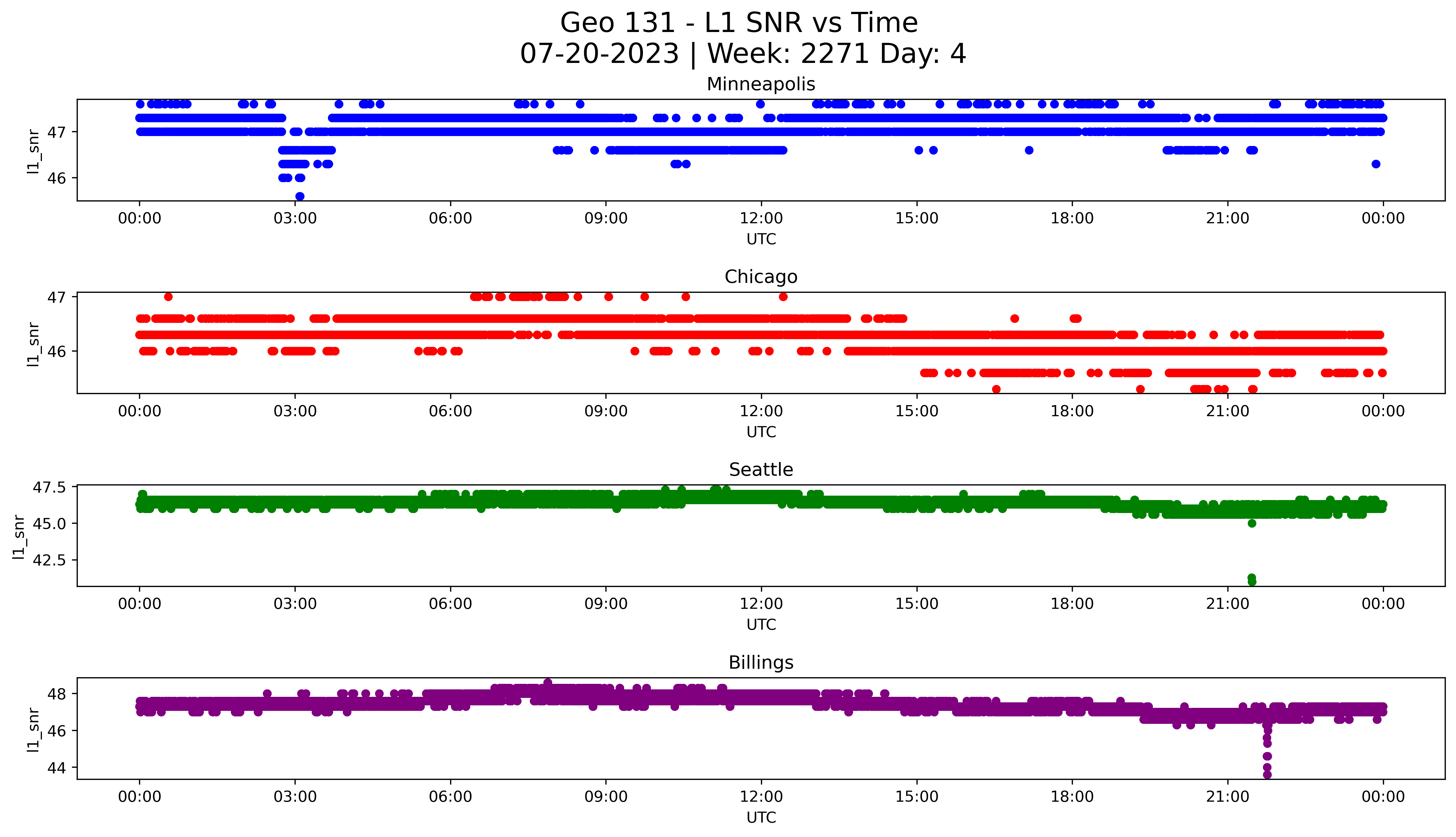Click the highest Billings point near 08:00
Viewport: 1456px width, 837px height.
click(x=548, y=683)
